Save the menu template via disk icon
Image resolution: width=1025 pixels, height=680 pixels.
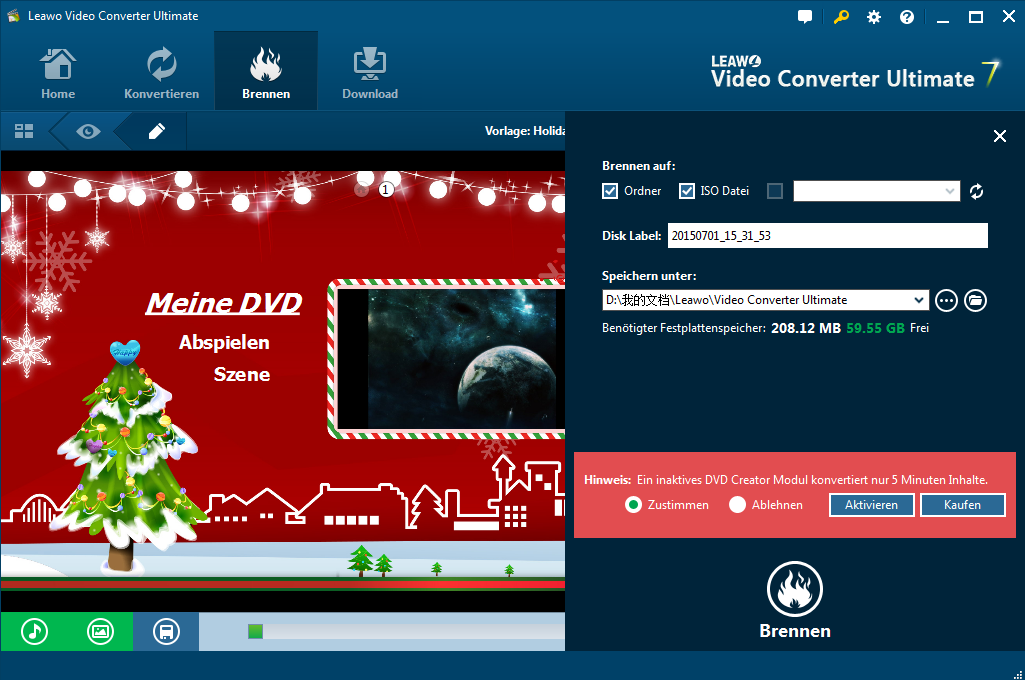(166, 632)
